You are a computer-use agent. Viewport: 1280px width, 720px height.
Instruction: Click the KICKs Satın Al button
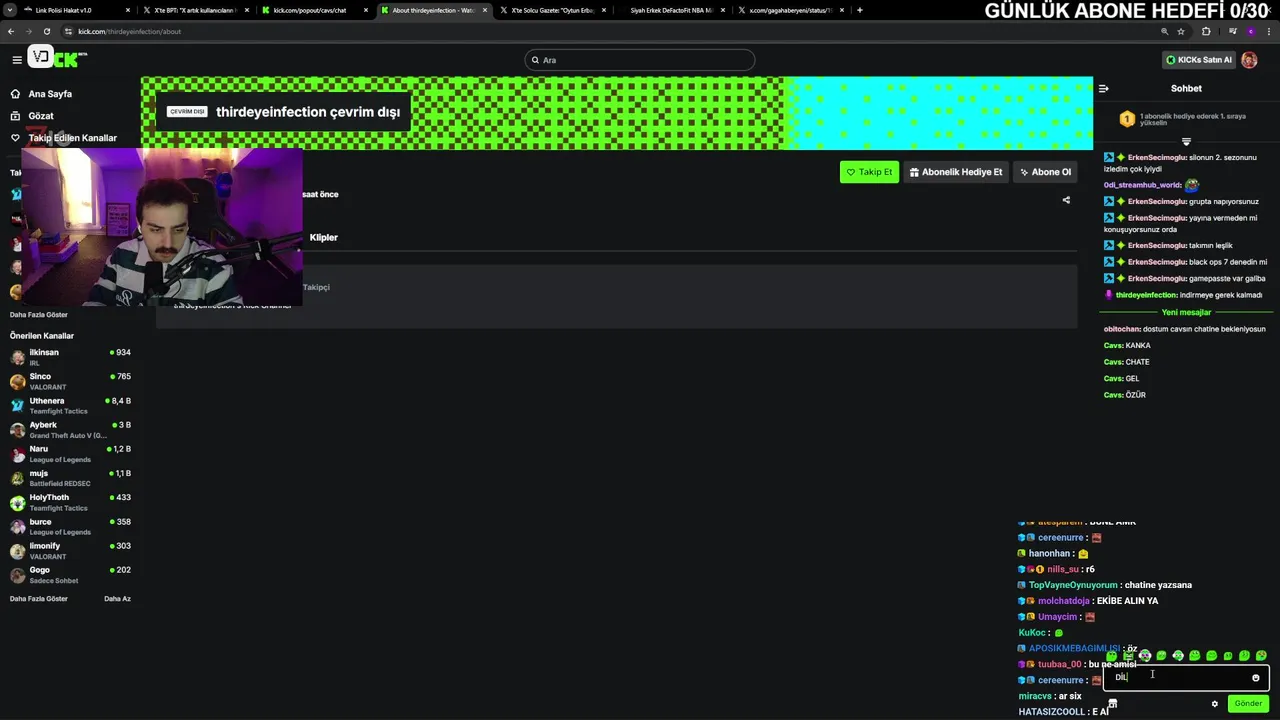1198,60
